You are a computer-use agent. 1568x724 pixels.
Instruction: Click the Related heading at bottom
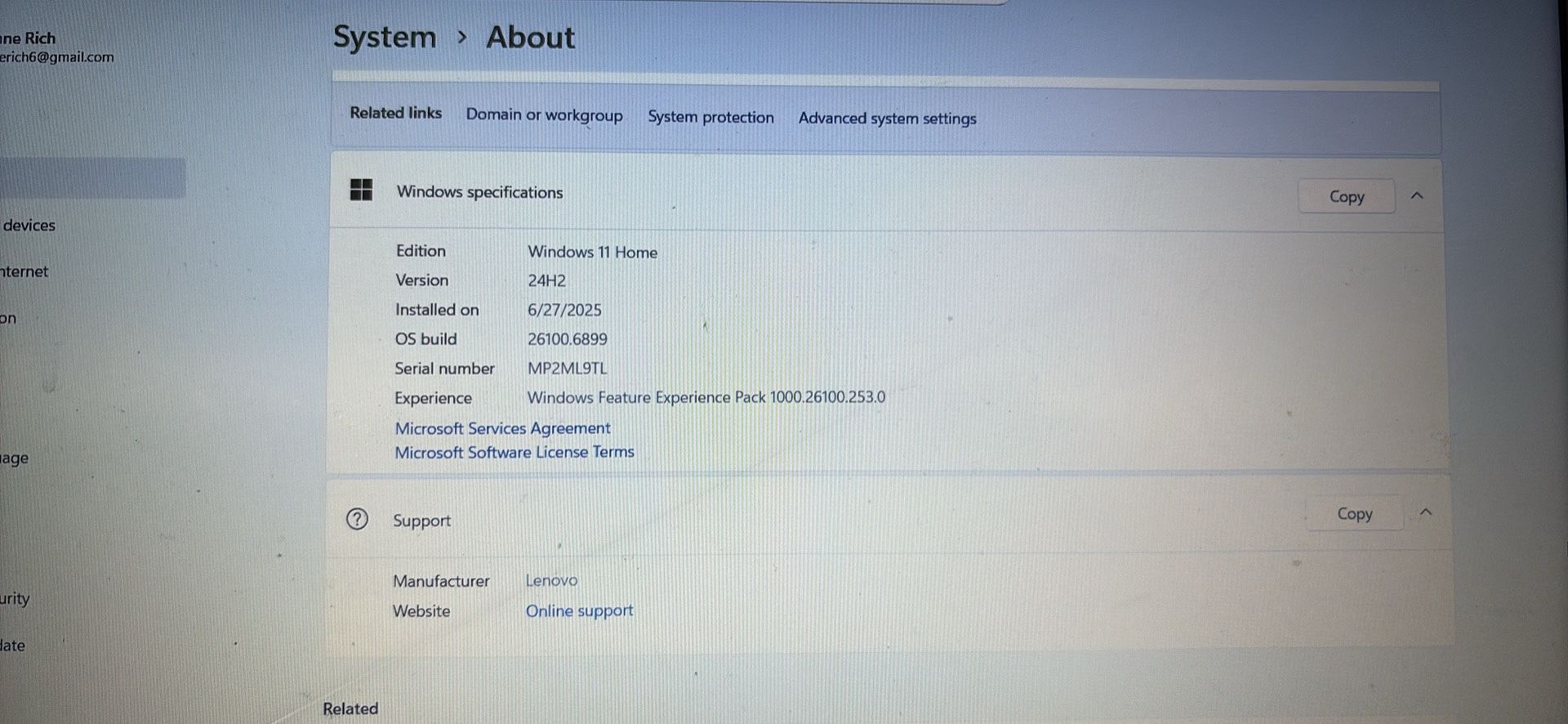[x=350, y=708]
